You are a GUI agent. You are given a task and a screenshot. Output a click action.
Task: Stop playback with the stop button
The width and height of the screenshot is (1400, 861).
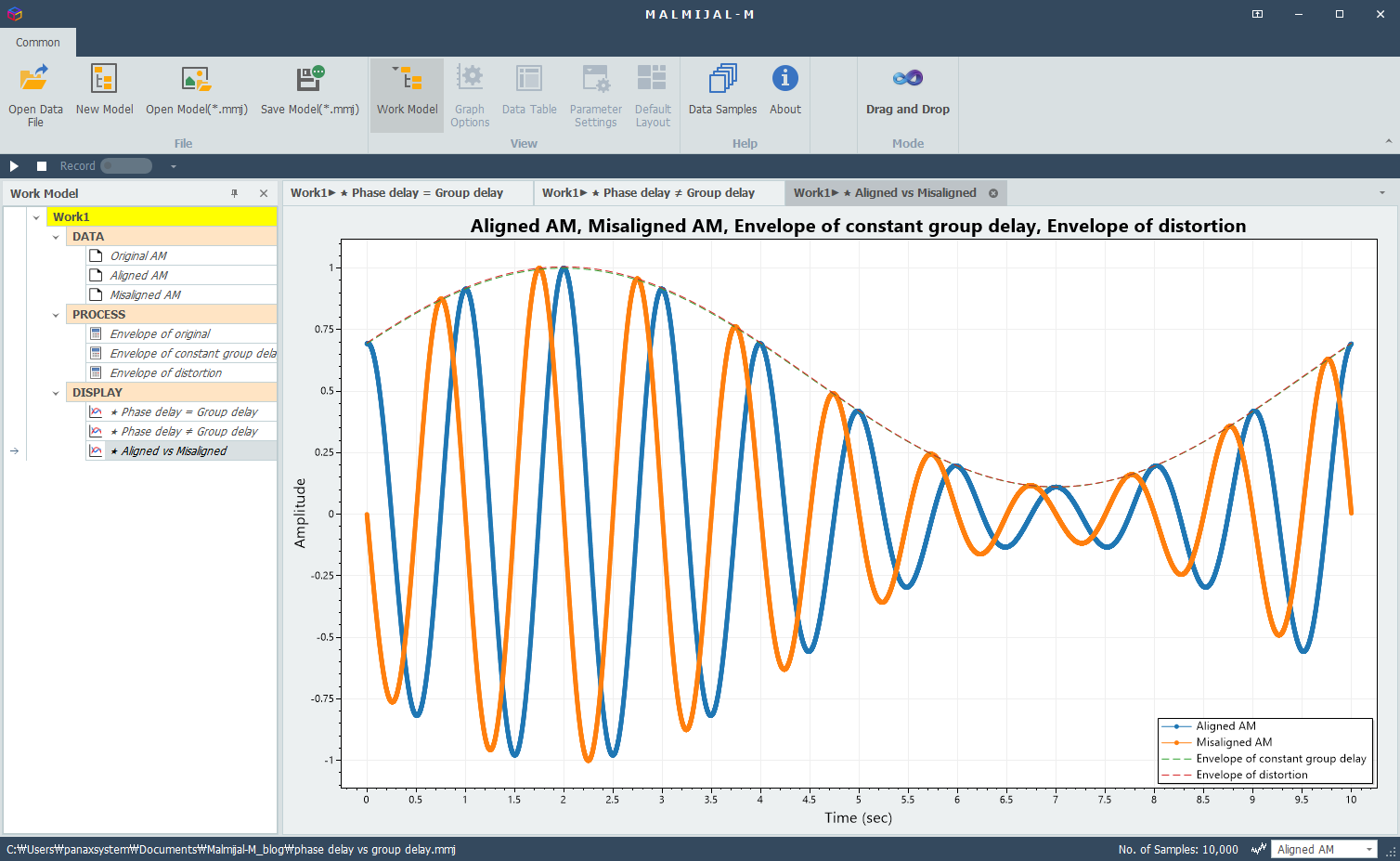pos(42,166)
